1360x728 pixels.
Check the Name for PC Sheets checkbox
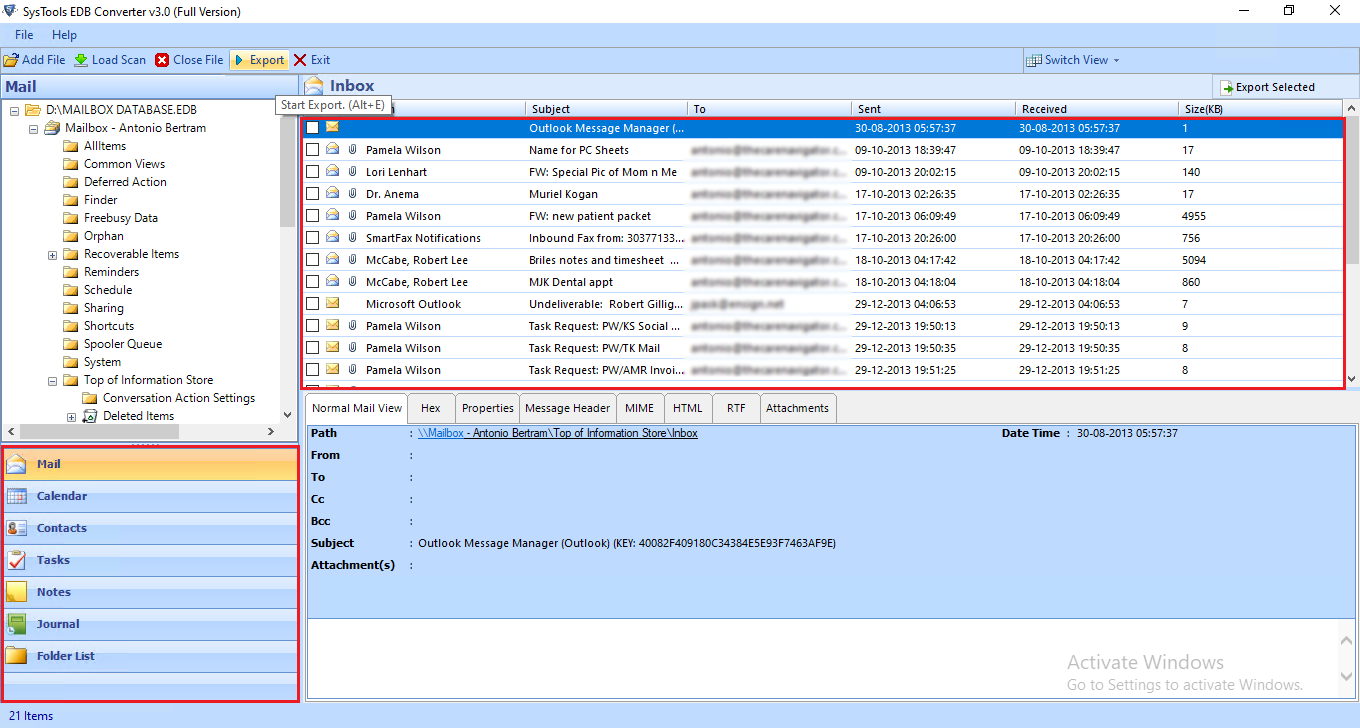[x=313, y=150]
